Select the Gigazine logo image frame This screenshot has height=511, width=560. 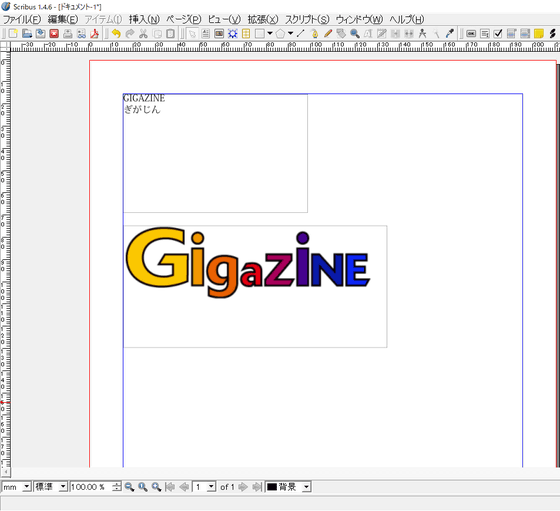point(255,286)
